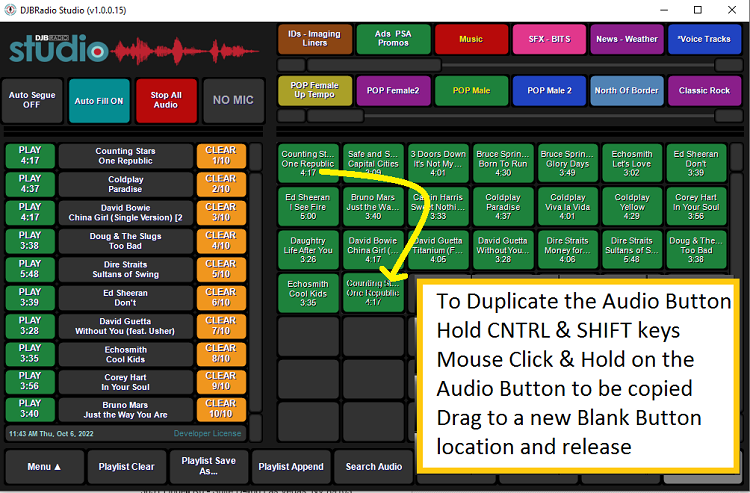Trigger Dire Straits Money for Nothing button
The height and width of the screenshot is (493, 750).
click(567, 250)
